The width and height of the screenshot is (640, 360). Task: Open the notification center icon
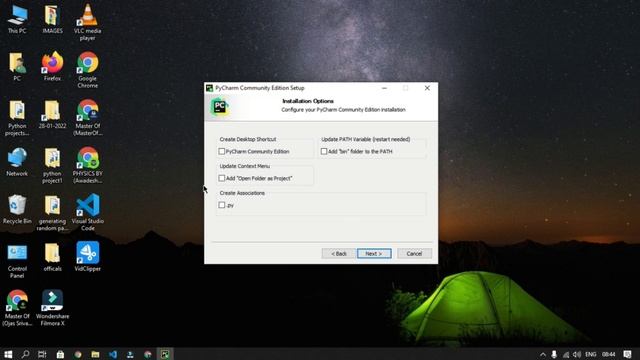(x=627, y=354)
